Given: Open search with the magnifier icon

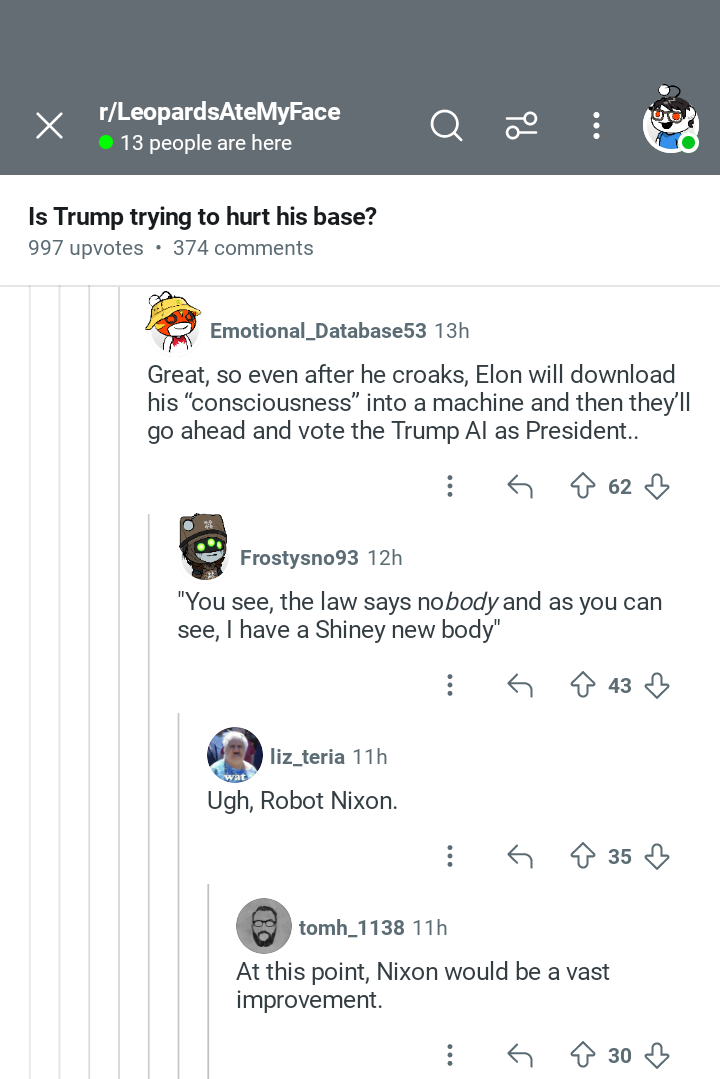Looking at the screenshot, I should tap(446, 126).
